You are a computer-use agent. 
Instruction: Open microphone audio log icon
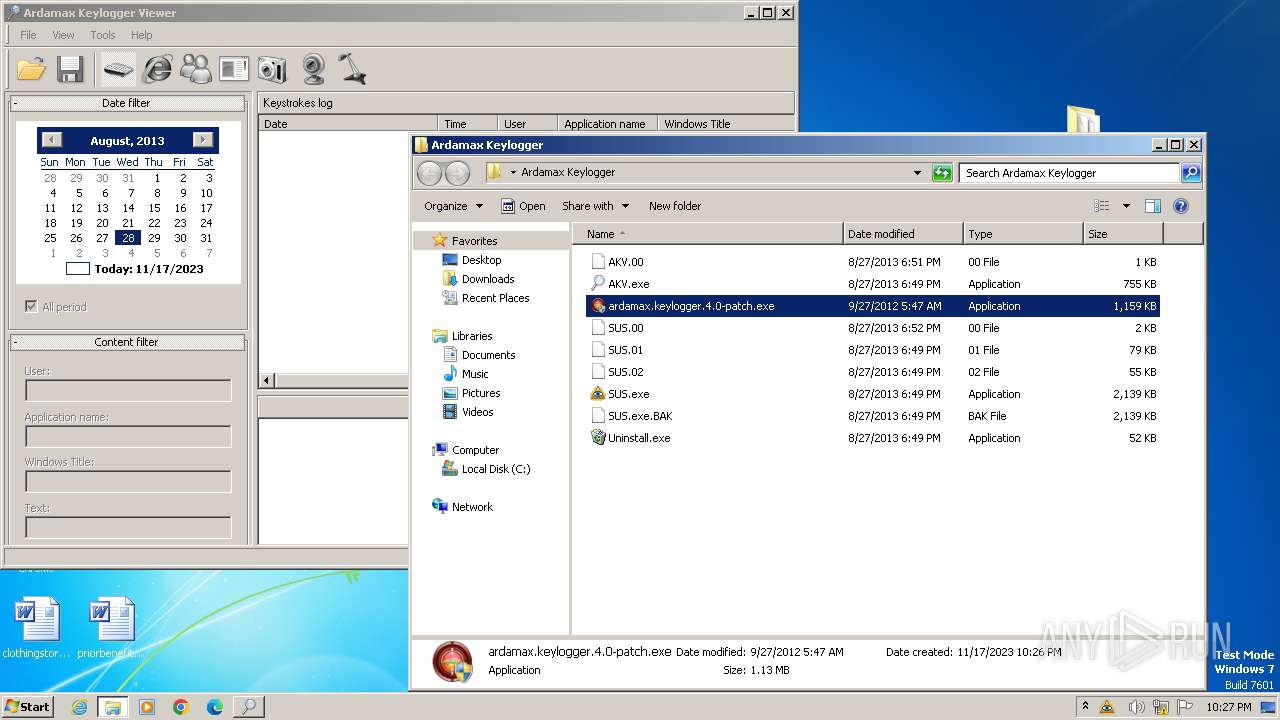coord(351,69)
